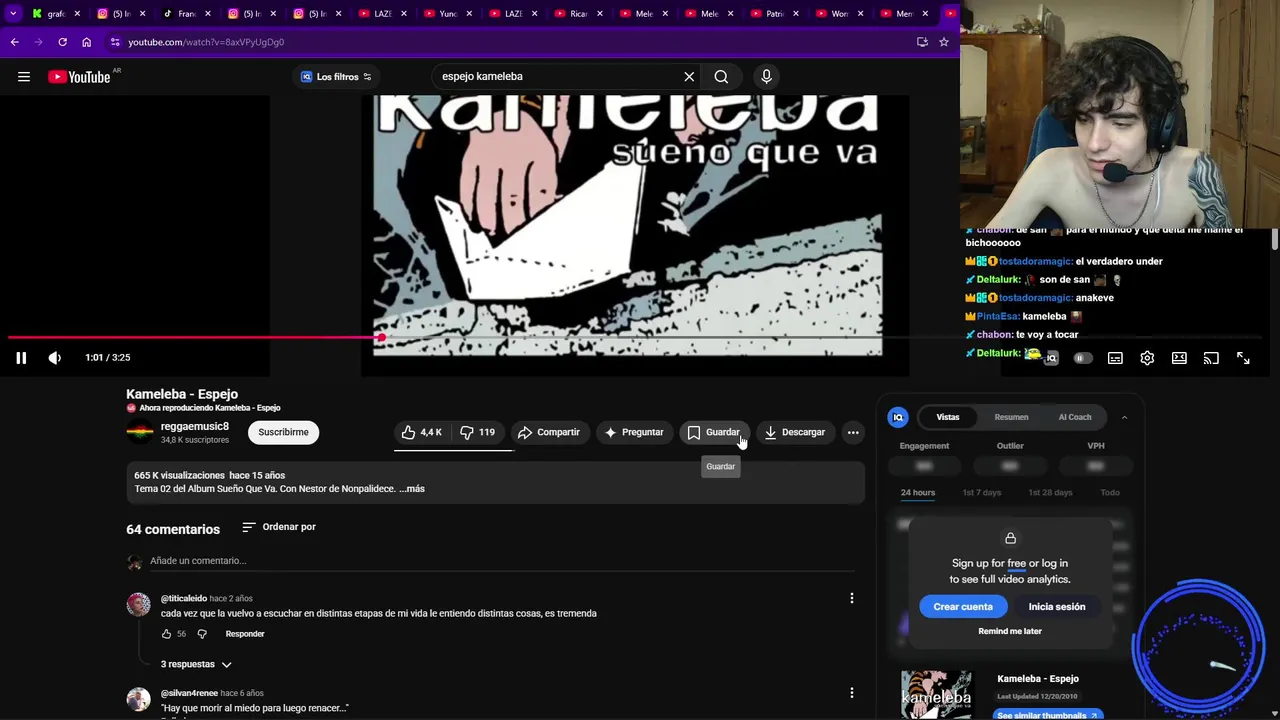This screenshot has height=720, width=1280.
Task: Switch to the 24 hours range tab
Action: tap(917, 493)
